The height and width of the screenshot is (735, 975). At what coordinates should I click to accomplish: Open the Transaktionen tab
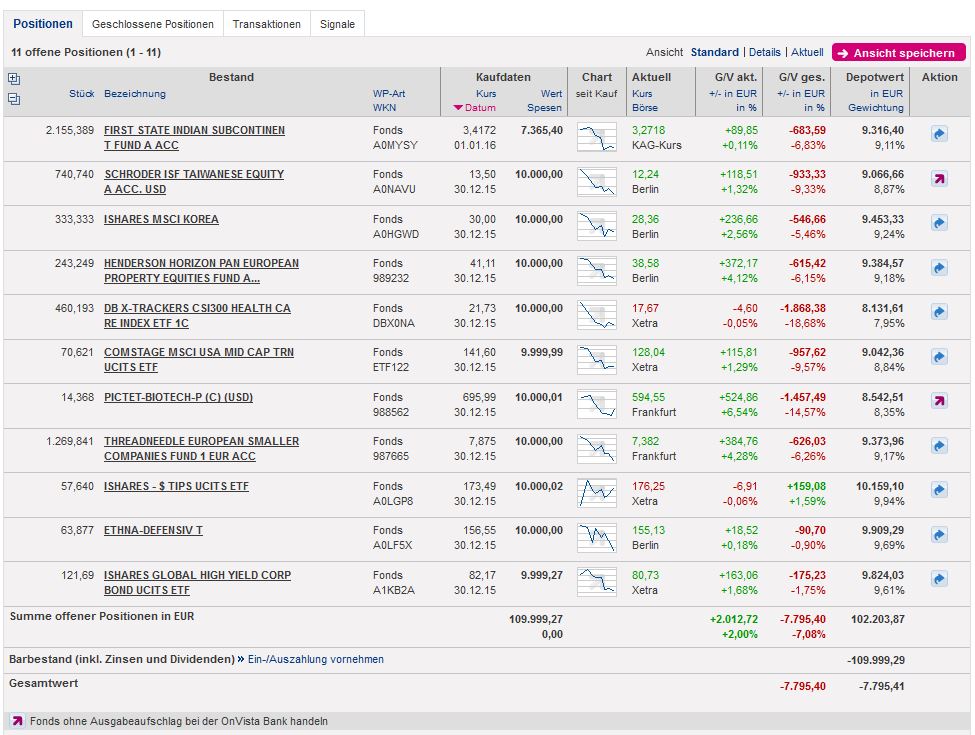(x=266, y=24)
